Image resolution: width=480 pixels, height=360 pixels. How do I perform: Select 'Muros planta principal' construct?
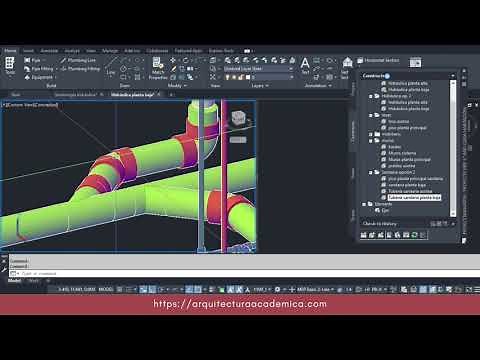point(409,160)
